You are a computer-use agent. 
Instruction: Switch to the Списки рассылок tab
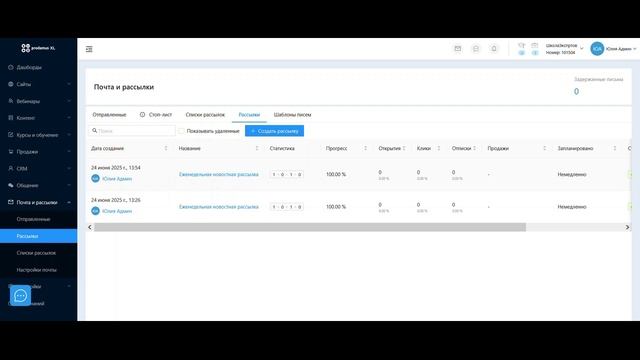point(205,115)
